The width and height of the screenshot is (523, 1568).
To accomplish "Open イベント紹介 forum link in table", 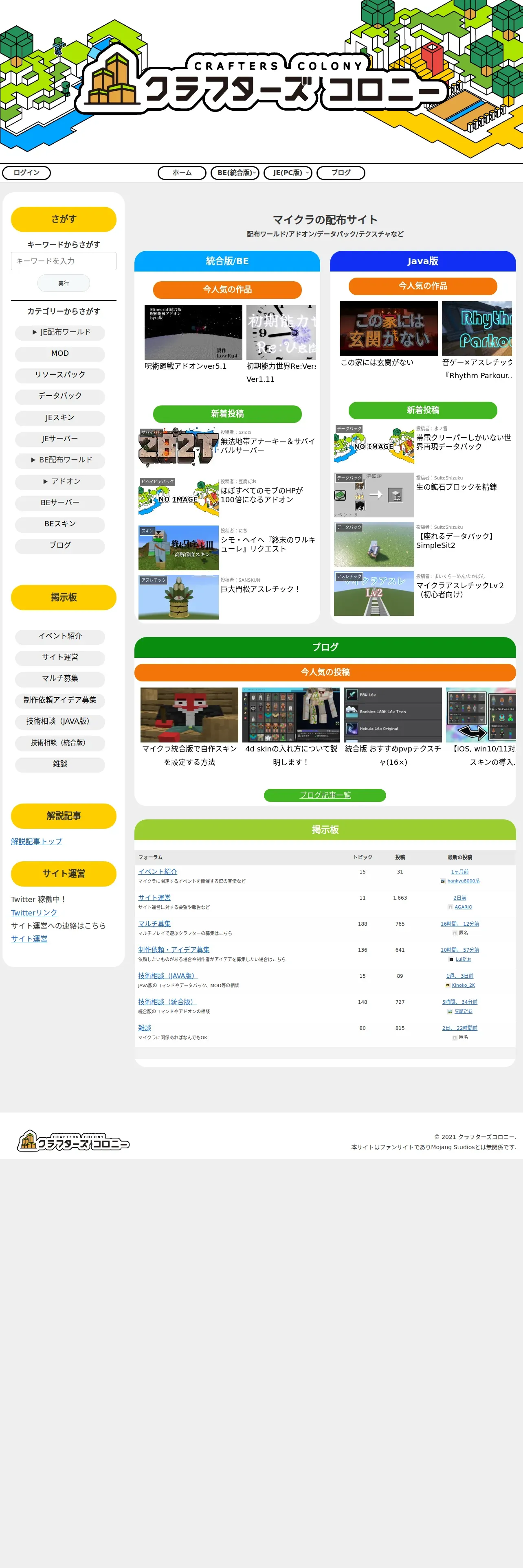I will [158, 872].
